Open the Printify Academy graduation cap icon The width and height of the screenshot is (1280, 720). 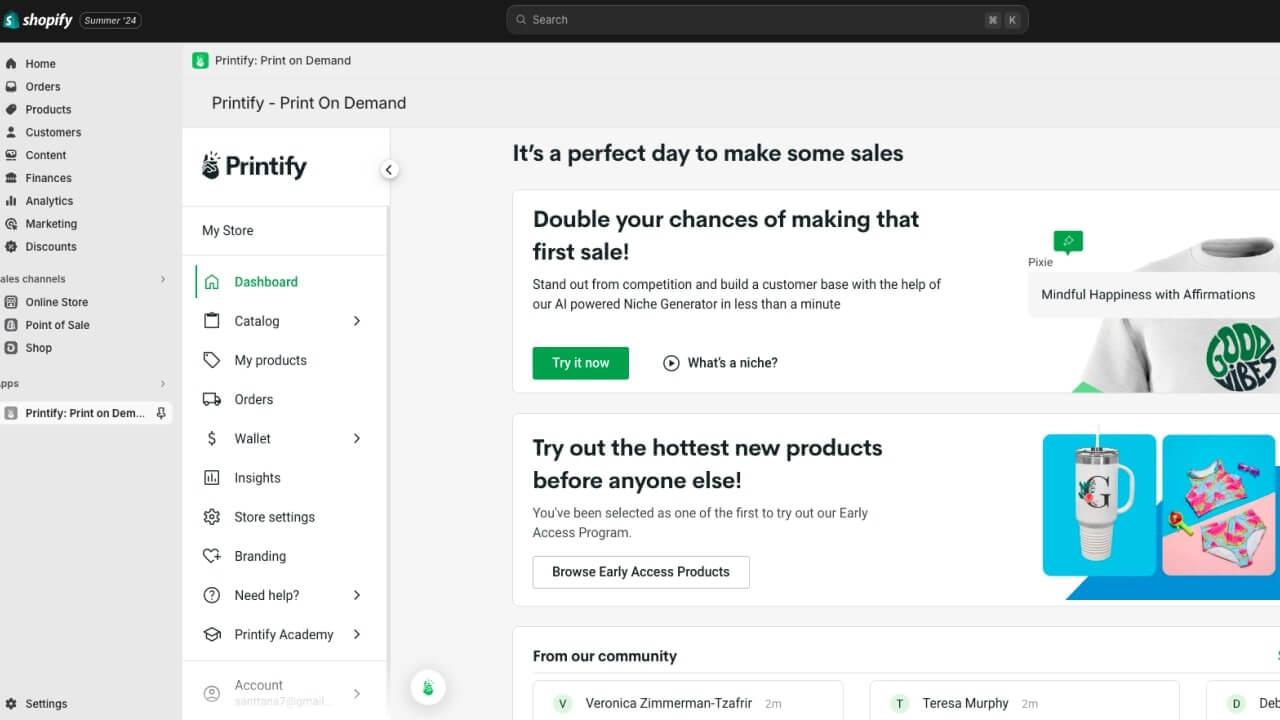(211, 634)
